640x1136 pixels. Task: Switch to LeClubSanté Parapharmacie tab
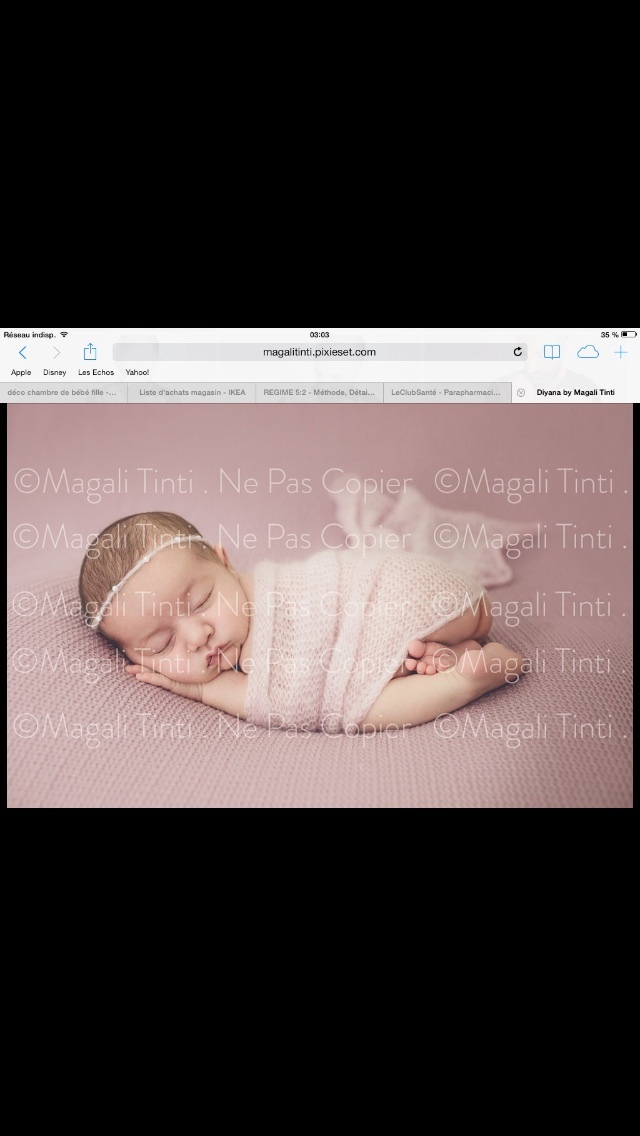tap(446, 393)
